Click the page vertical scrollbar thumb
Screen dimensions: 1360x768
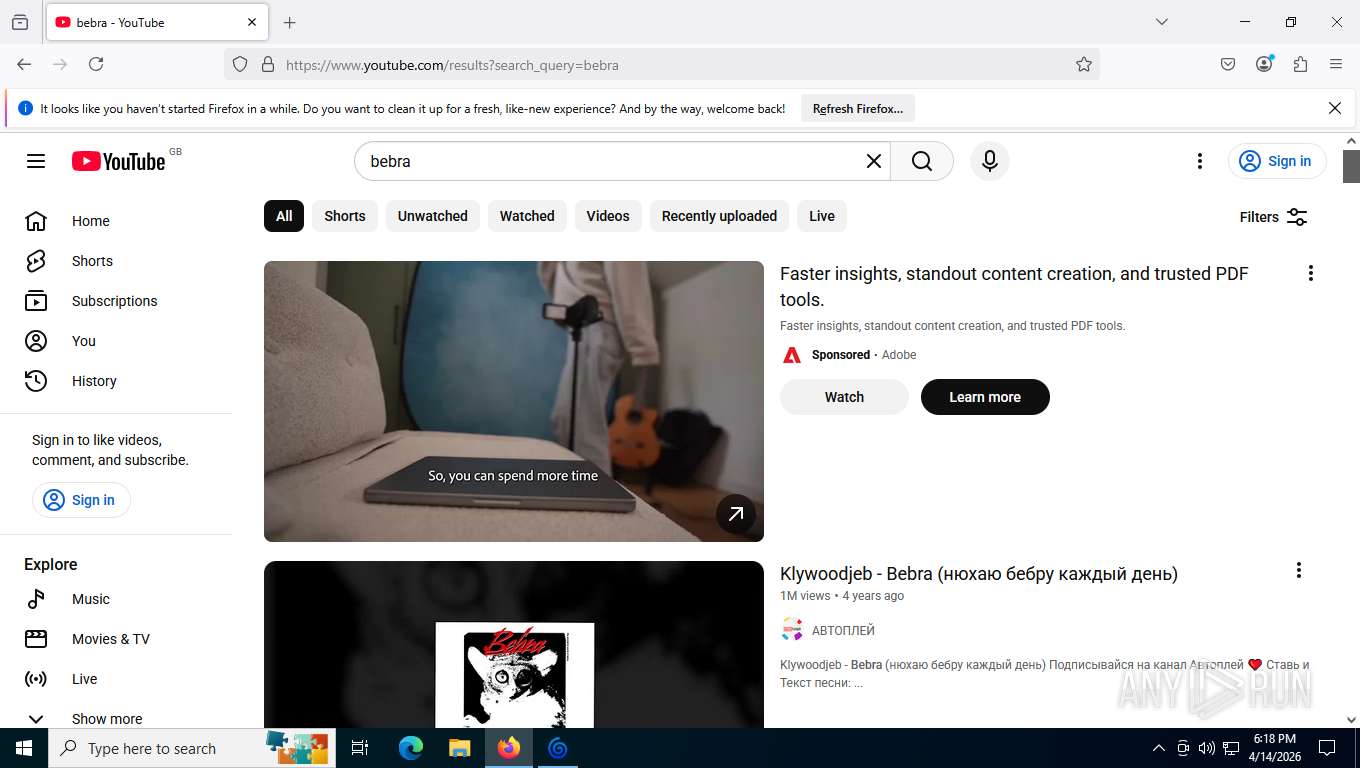coord(1351,166)
